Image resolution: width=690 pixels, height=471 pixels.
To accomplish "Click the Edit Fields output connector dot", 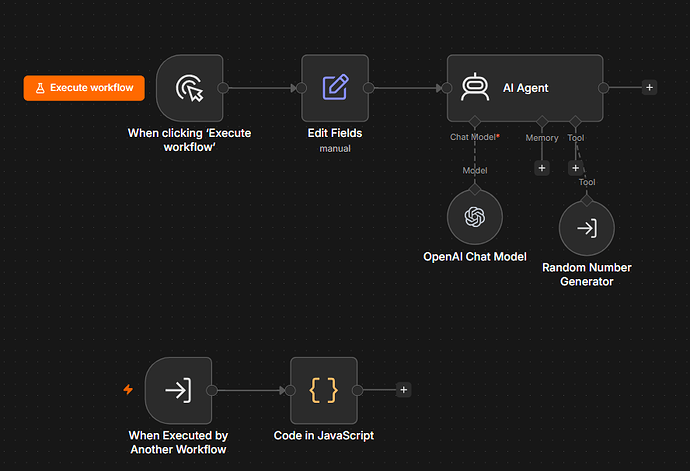I will point(368,88).
